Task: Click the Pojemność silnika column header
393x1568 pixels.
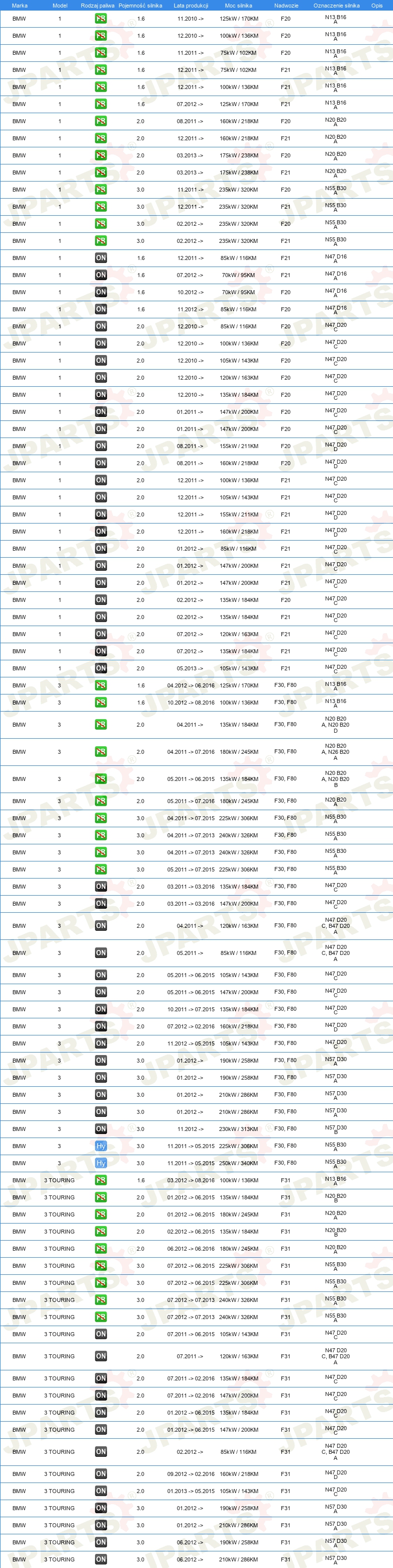Action: [x=140, y=6]
